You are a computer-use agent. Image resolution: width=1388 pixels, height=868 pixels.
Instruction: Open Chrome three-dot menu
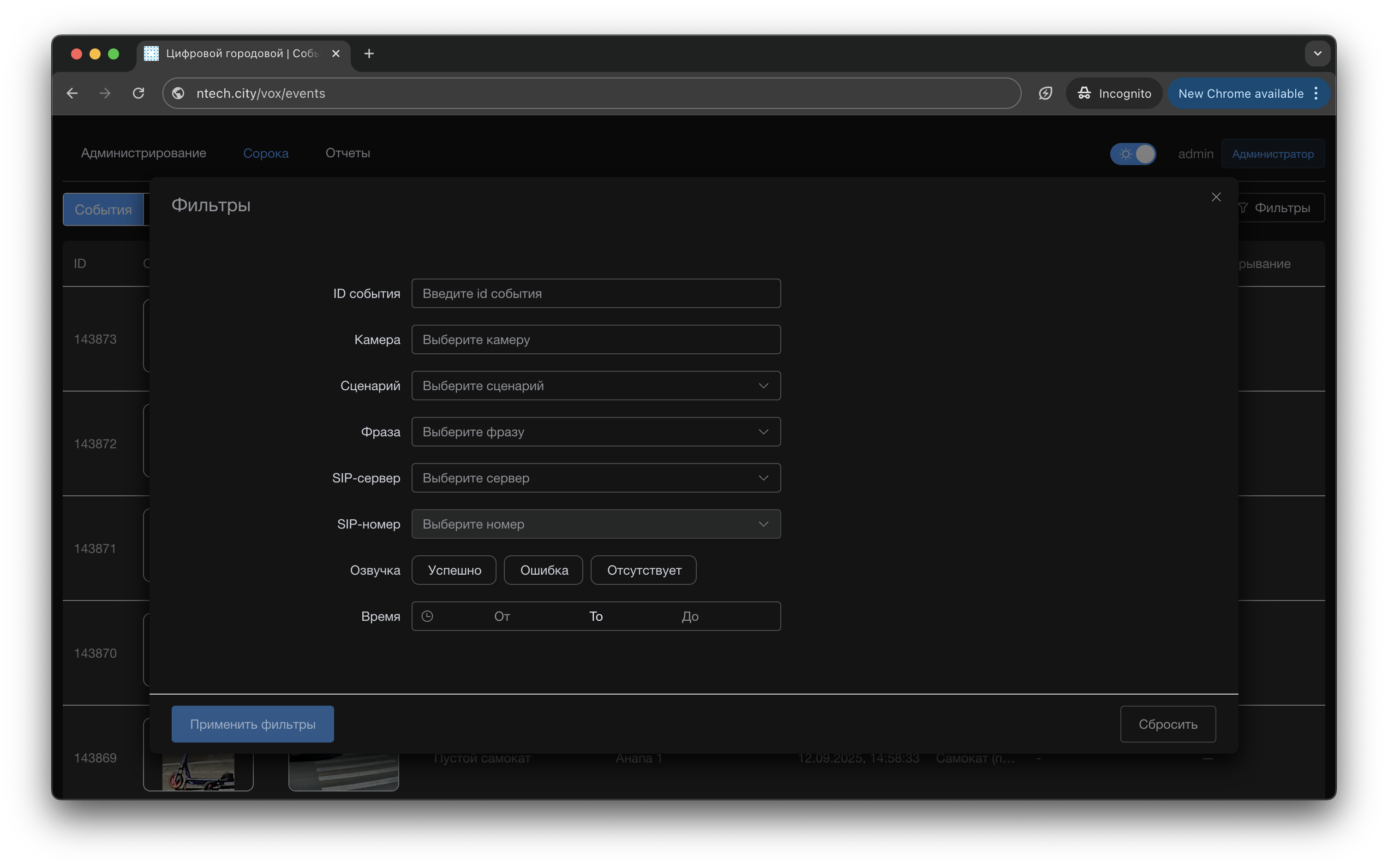1316,93
